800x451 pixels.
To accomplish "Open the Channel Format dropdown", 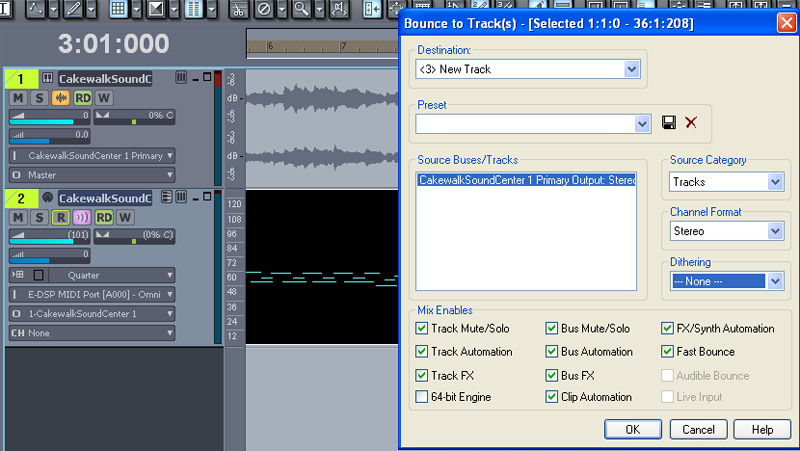I will [x=774, y=231].
